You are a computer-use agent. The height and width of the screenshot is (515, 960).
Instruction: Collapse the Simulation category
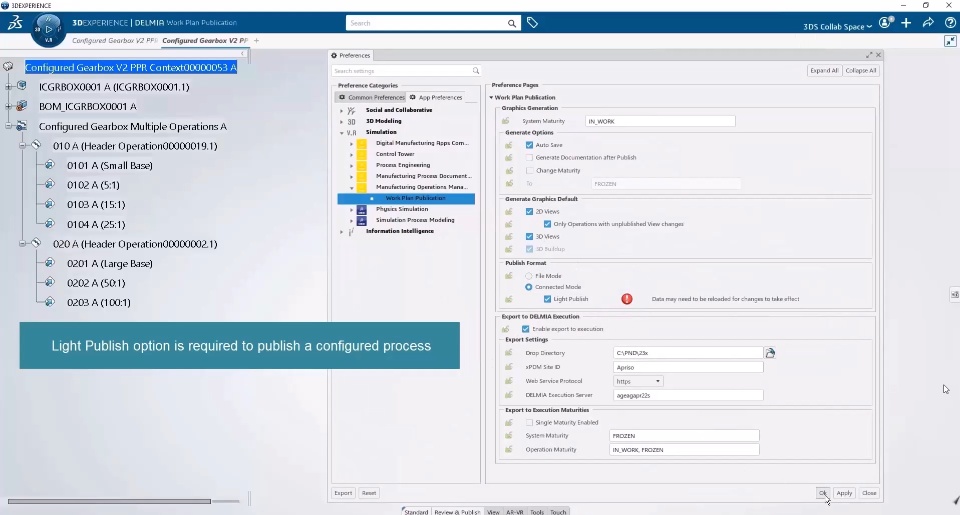[x=342, y=132]
